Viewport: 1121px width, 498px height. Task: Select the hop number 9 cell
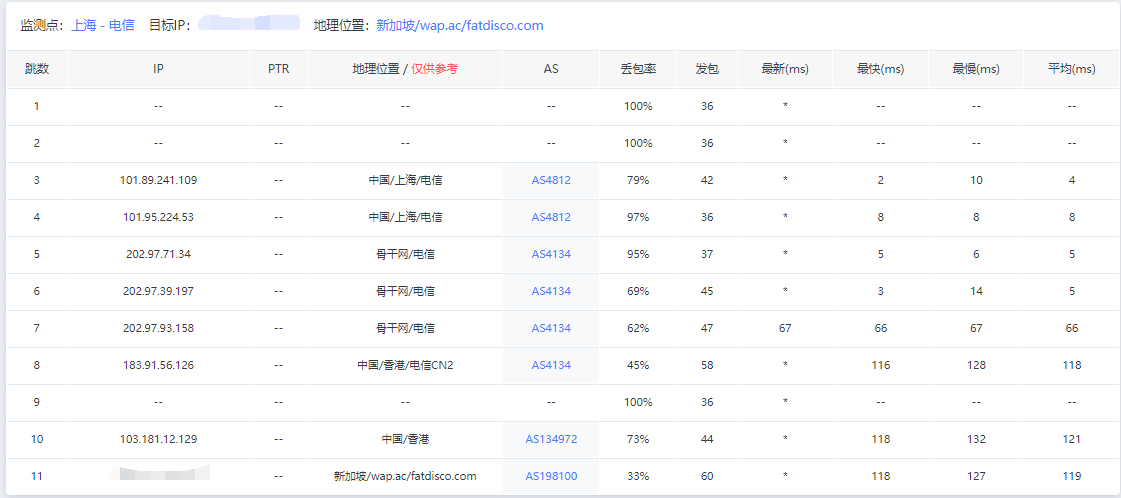point(36,402)
